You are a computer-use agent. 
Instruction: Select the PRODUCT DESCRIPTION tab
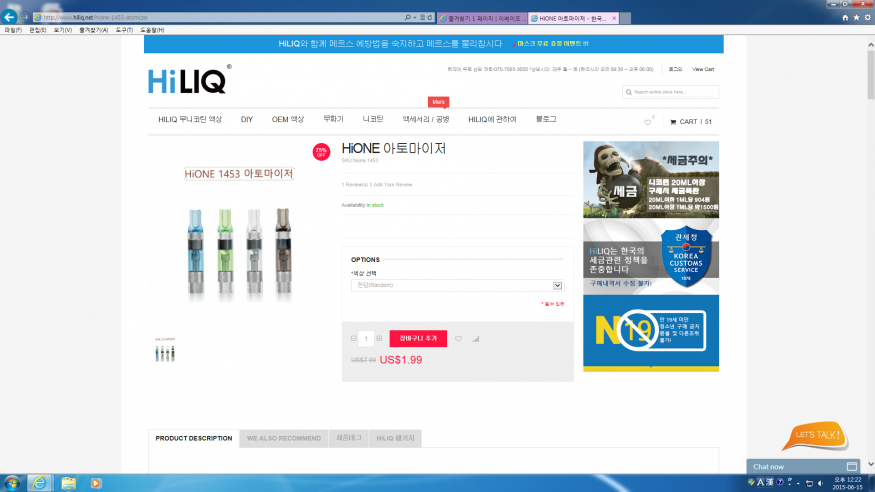coord(194,438)
